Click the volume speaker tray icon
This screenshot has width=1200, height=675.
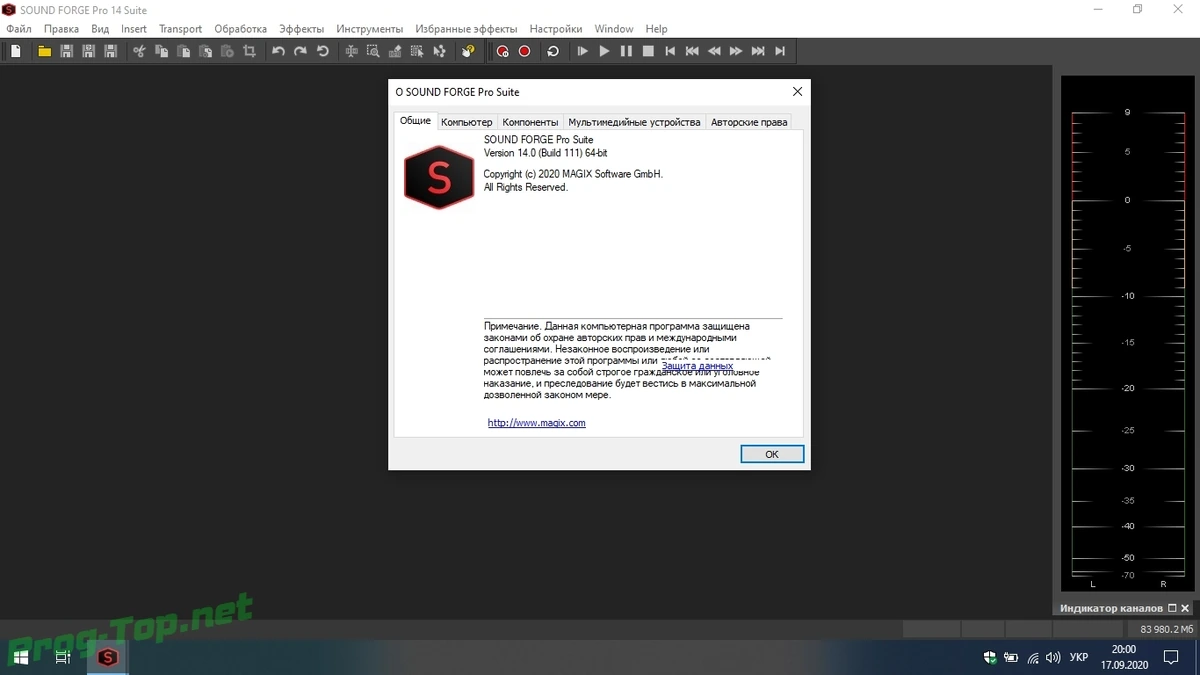click(1054, 657)
